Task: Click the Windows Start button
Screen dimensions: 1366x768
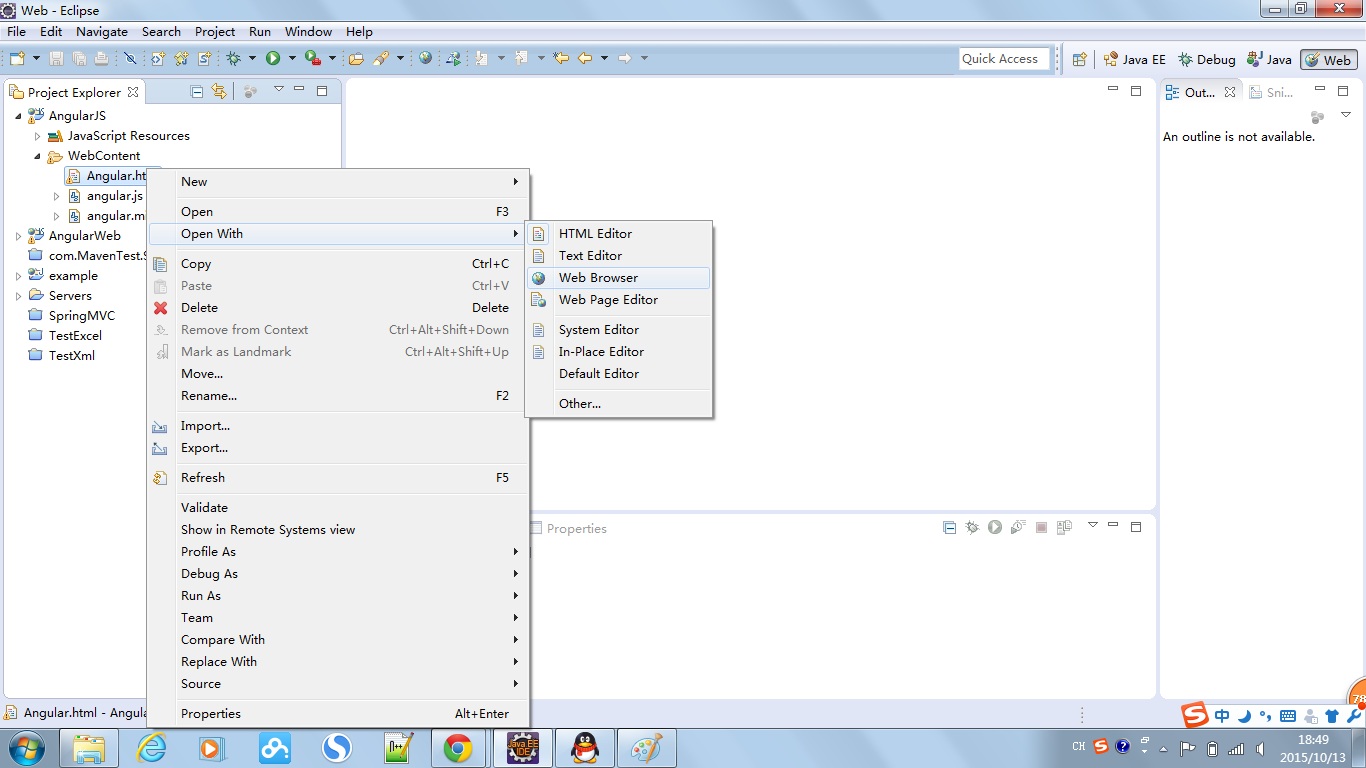Action: 25,748
